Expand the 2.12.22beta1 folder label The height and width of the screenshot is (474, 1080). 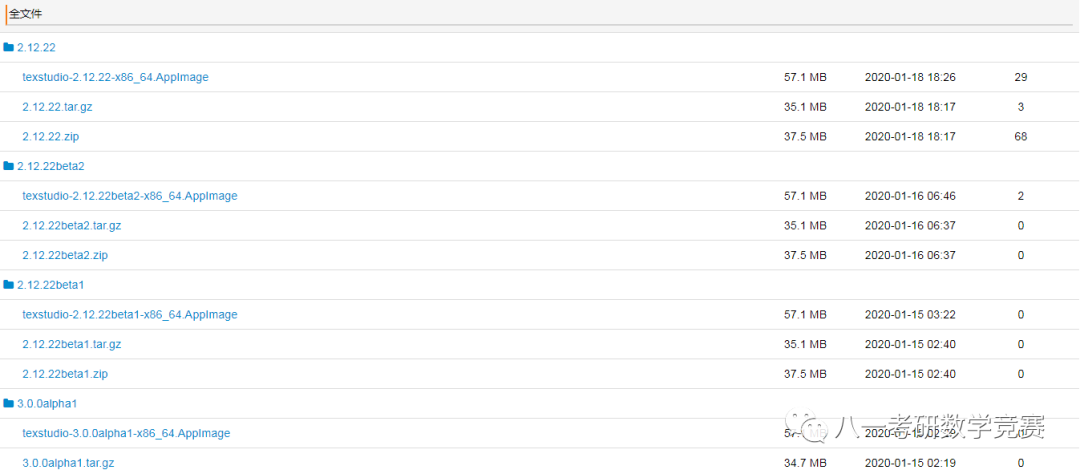click(50, 285)
